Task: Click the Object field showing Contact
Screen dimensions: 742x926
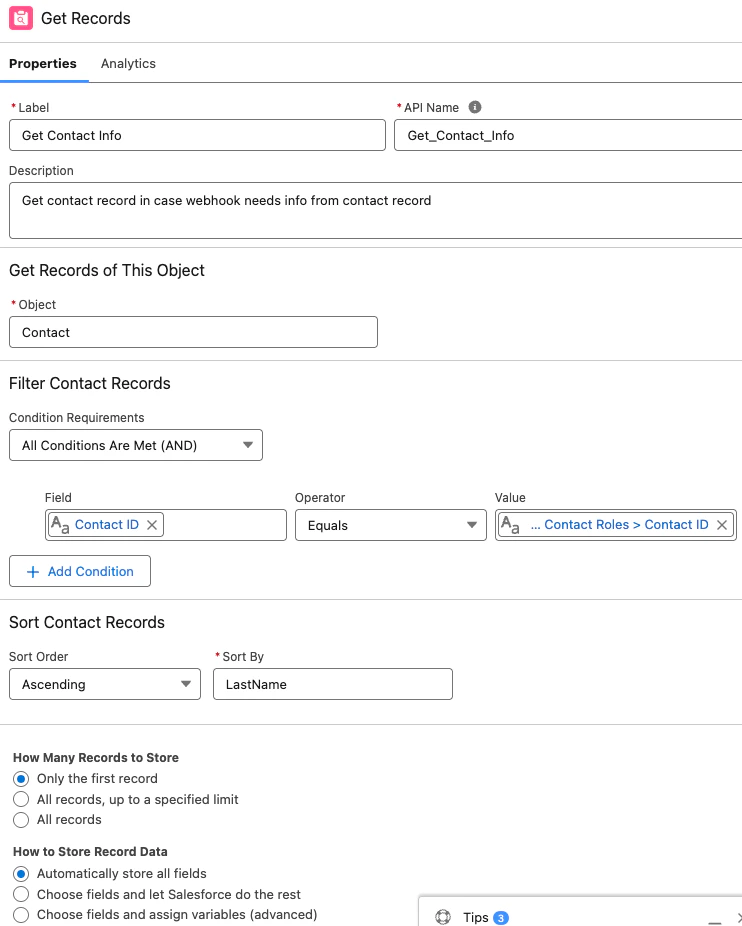Action: coord(193,332)
